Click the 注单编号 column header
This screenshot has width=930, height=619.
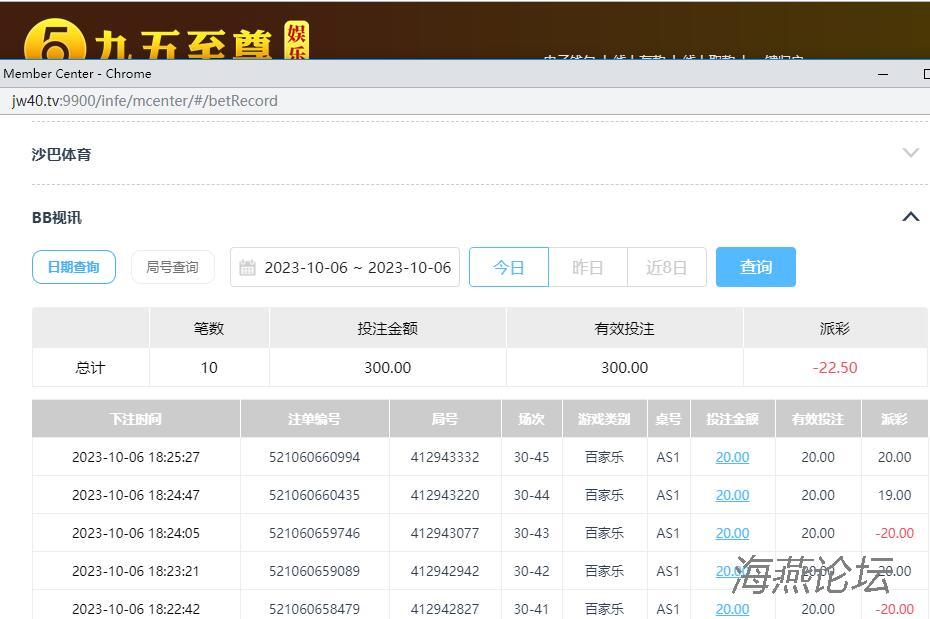tap(314, 419)
